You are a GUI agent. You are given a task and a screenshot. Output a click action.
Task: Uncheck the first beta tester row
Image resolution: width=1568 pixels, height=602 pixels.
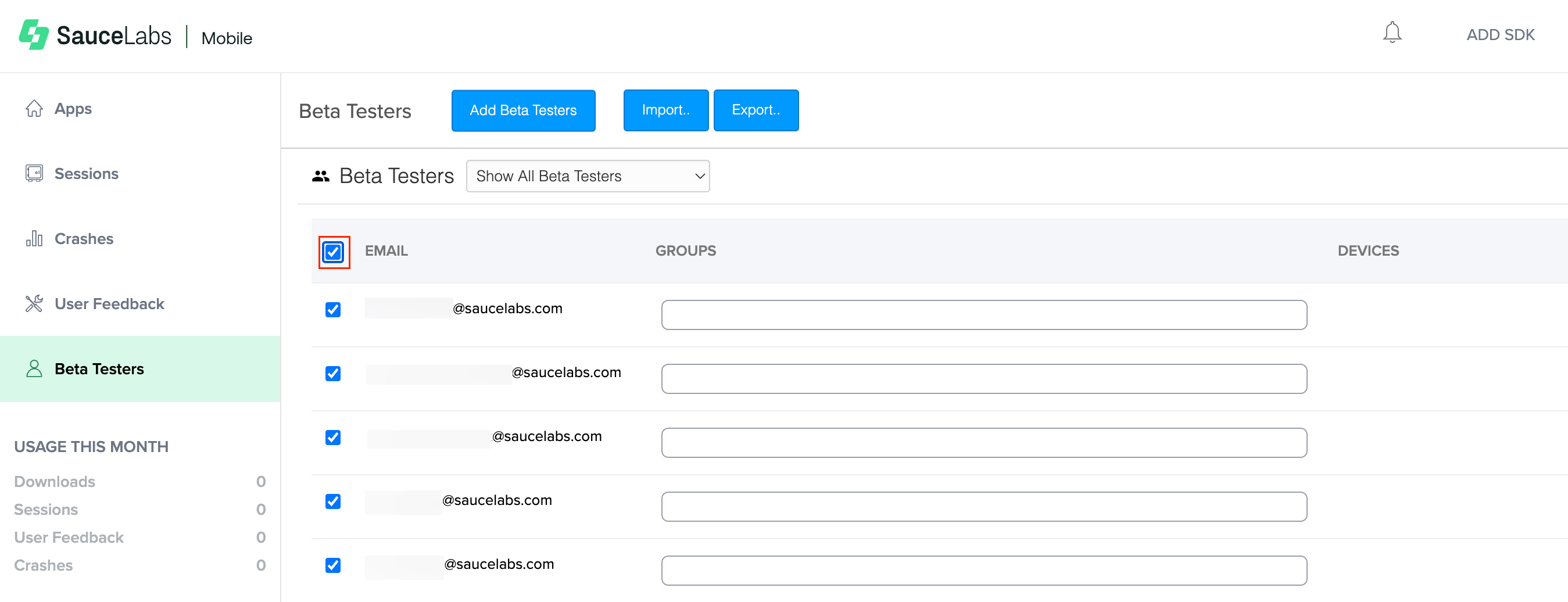pos(332,310)
